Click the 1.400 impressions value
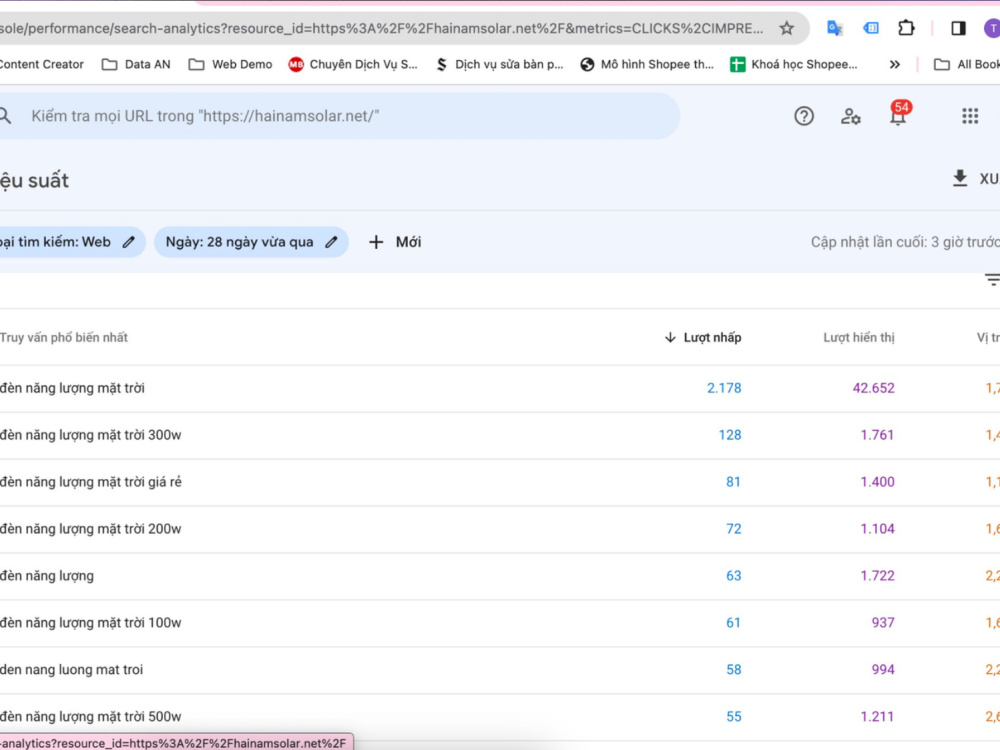Screen dimensions: 1000x750 [877, 482]
